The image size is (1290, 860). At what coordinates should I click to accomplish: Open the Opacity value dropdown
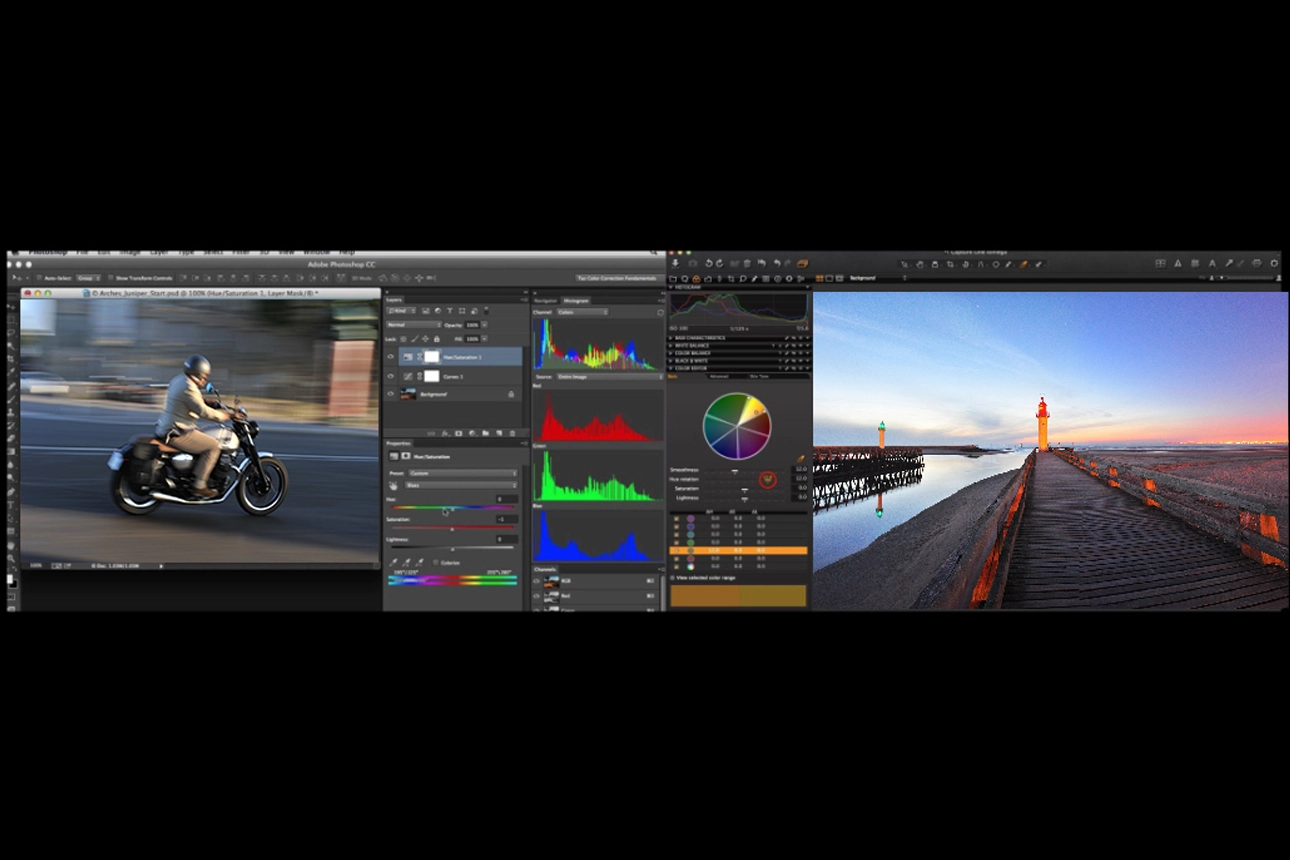(485, 325)
